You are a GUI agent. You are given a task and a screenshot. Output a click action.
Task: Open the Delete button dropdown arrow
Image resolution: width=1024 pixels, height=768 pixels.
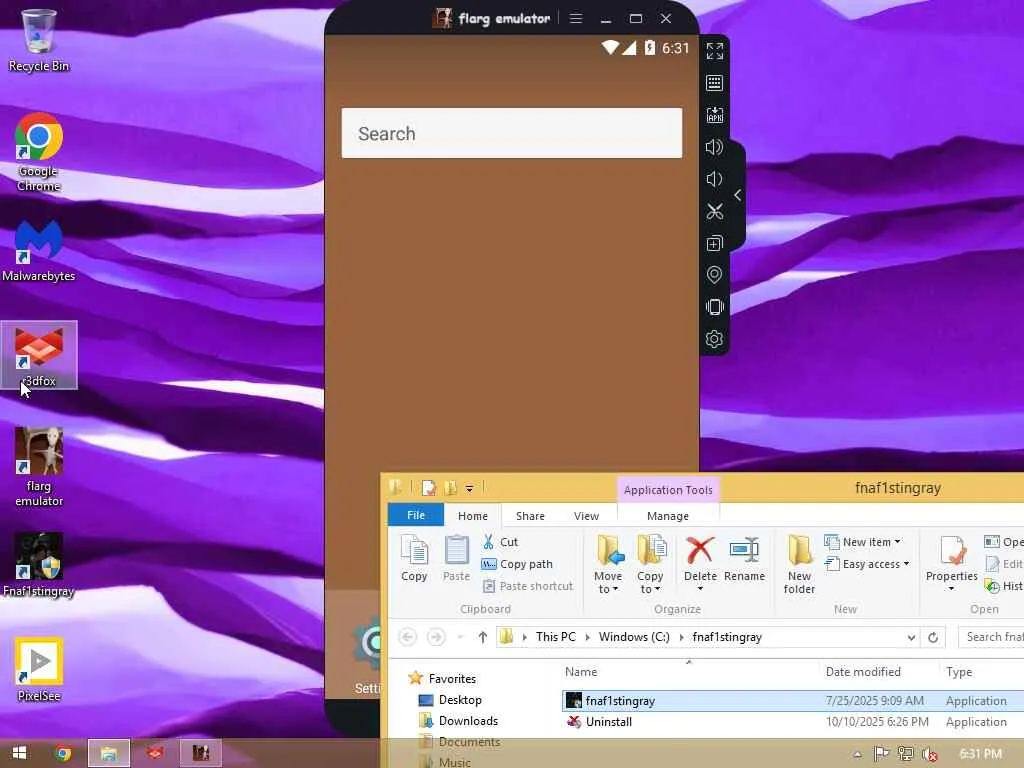[700, 588]
